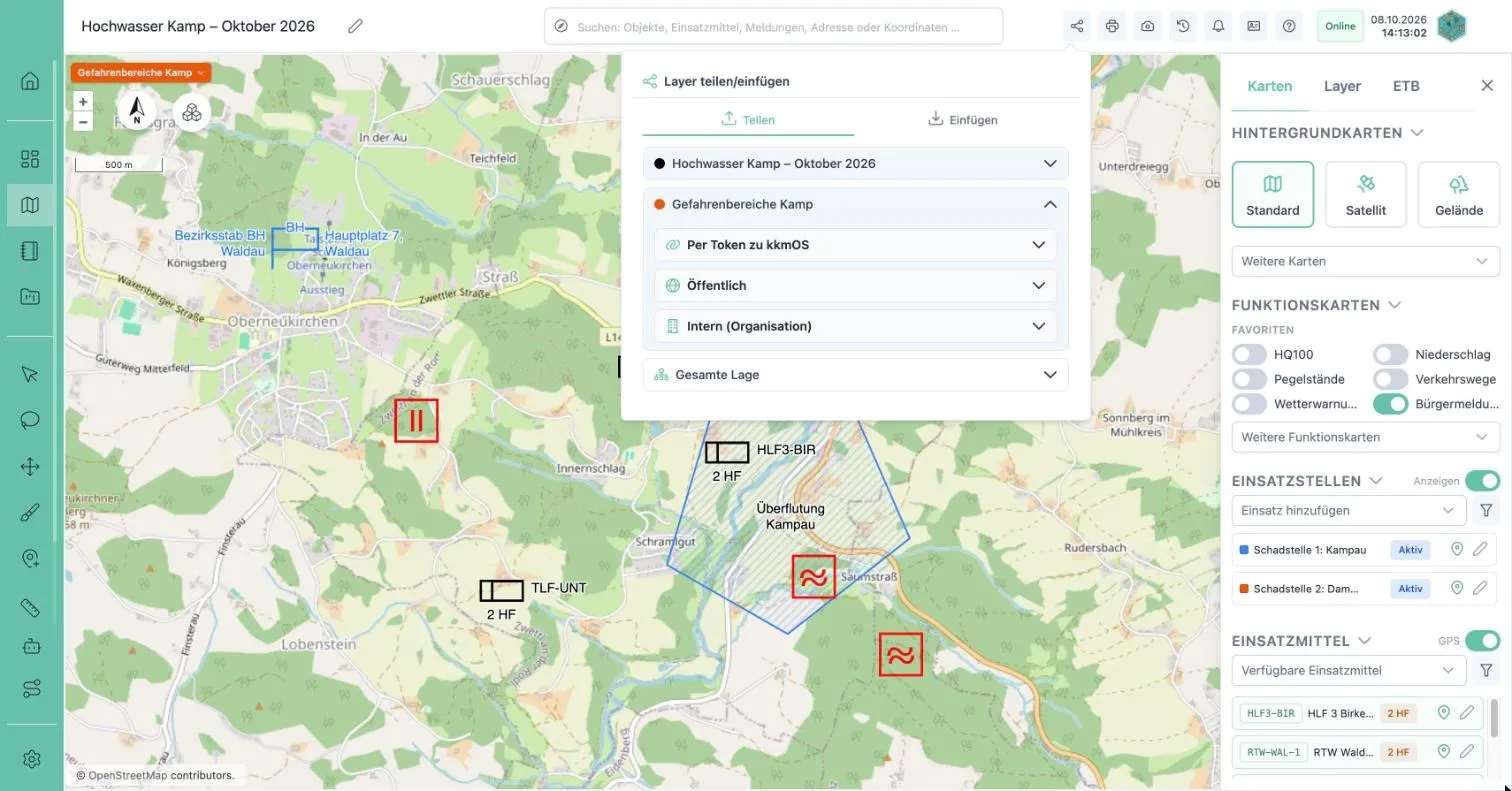Enable Verkehrswege switch
This screenshot has width=1512, height=791.
click(x=1390, y=379)
